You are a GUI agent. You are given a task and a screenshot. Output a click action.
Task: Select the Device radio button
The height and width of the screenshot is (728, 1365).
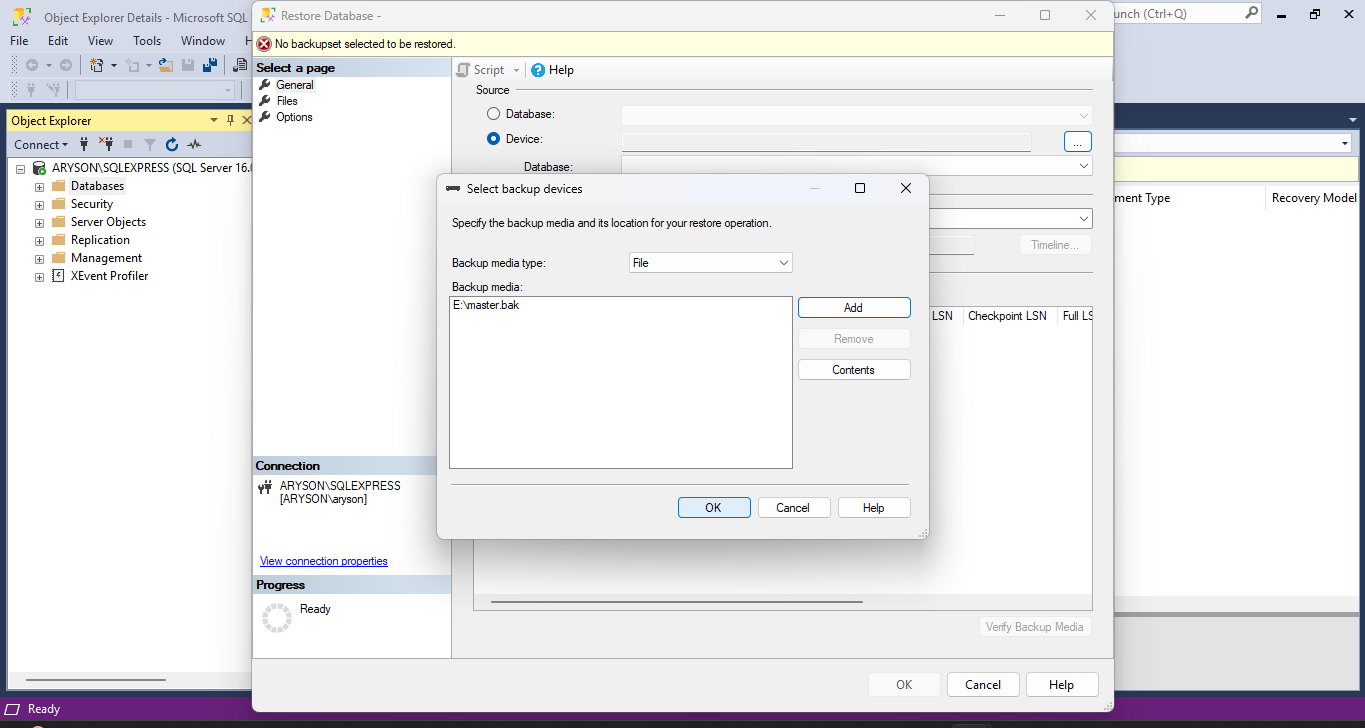[493, 138]
